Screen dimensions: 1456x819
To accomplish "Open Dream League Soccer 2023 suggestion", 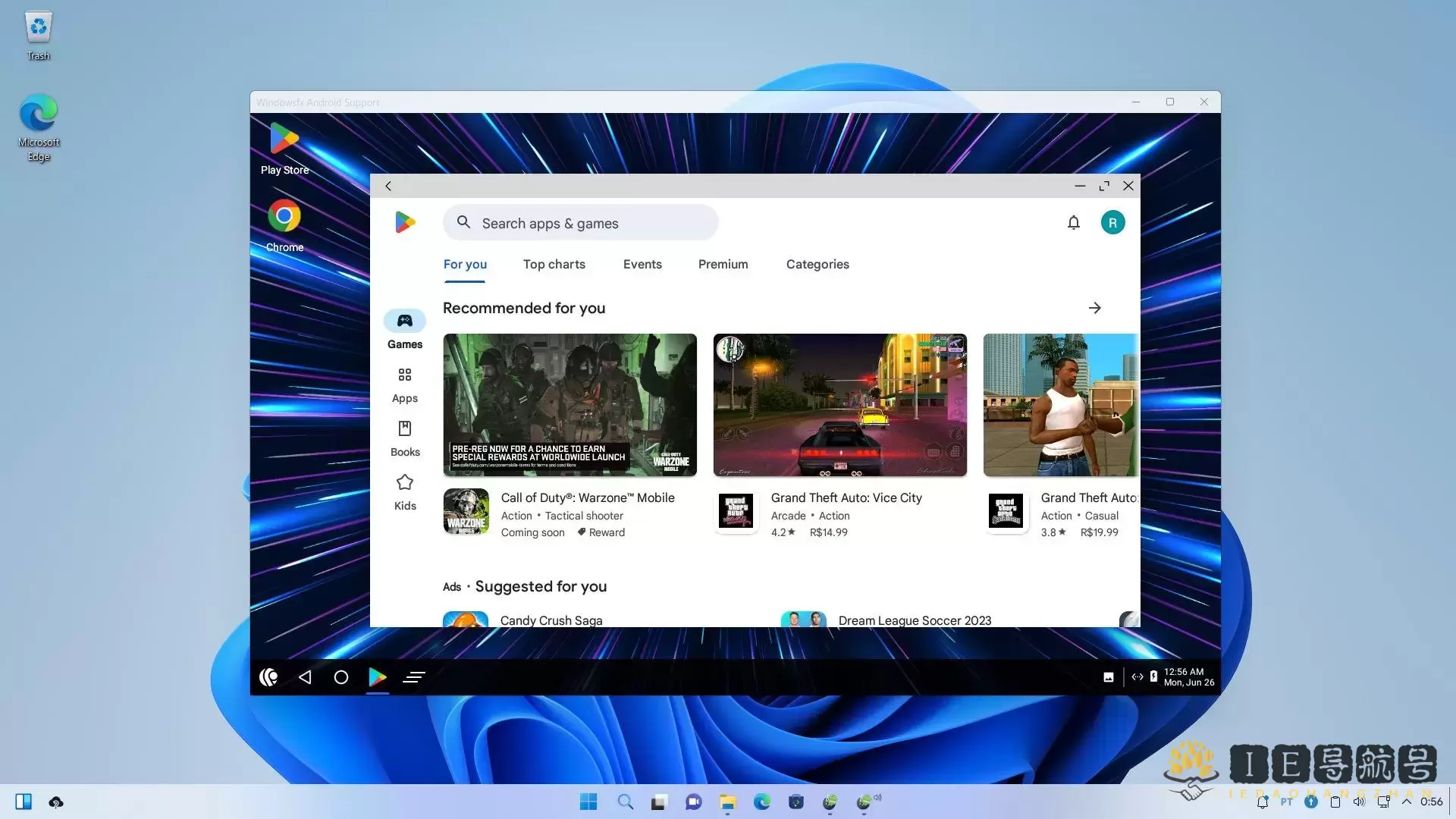I will coord(915,620).
